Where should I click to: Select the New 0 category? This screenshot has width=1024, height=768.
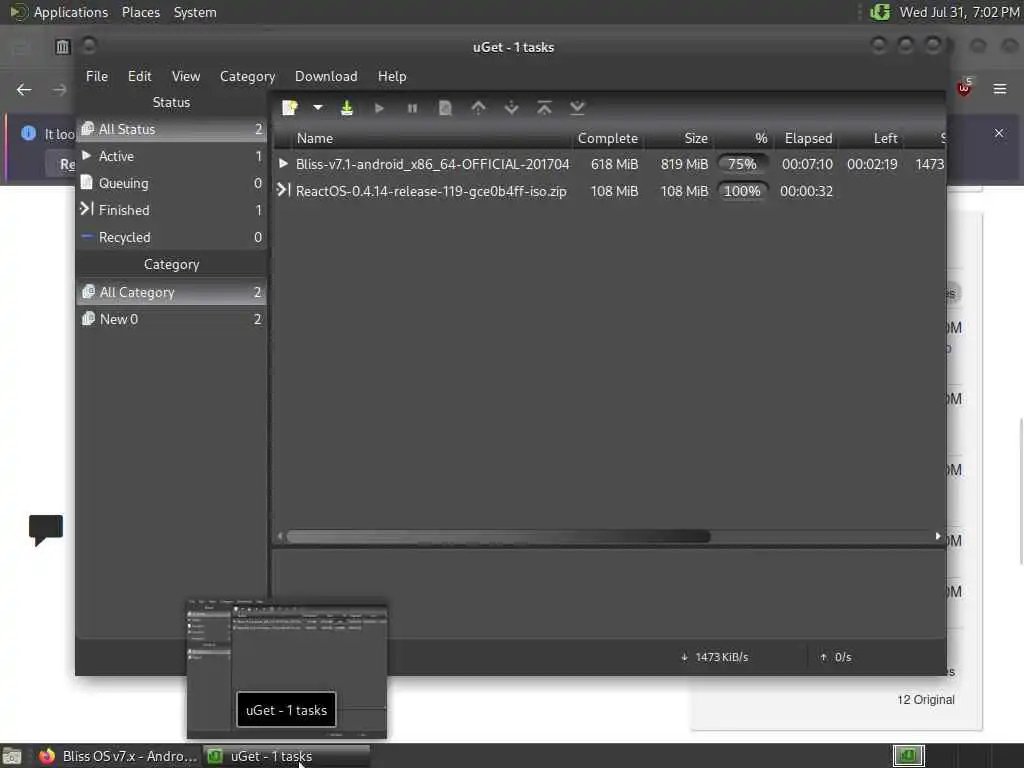(x=172, y=319)
